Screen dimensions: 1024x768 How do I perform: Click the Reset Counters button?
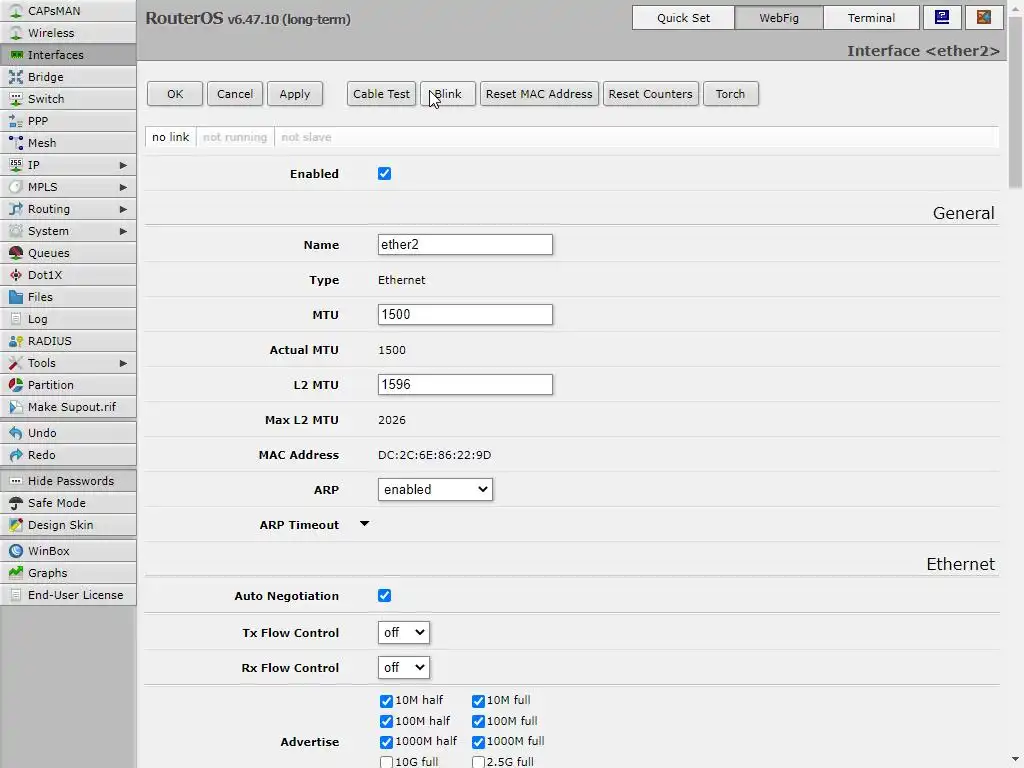[650, 94]
